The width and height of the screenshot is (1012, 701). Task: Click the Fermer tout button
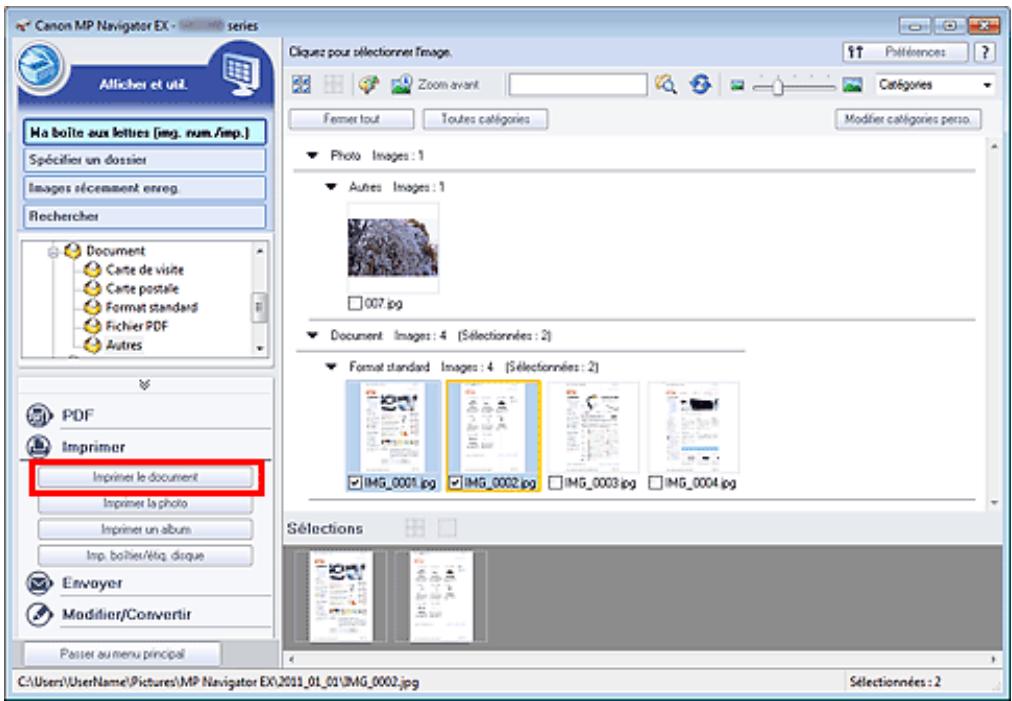[351, 119]
